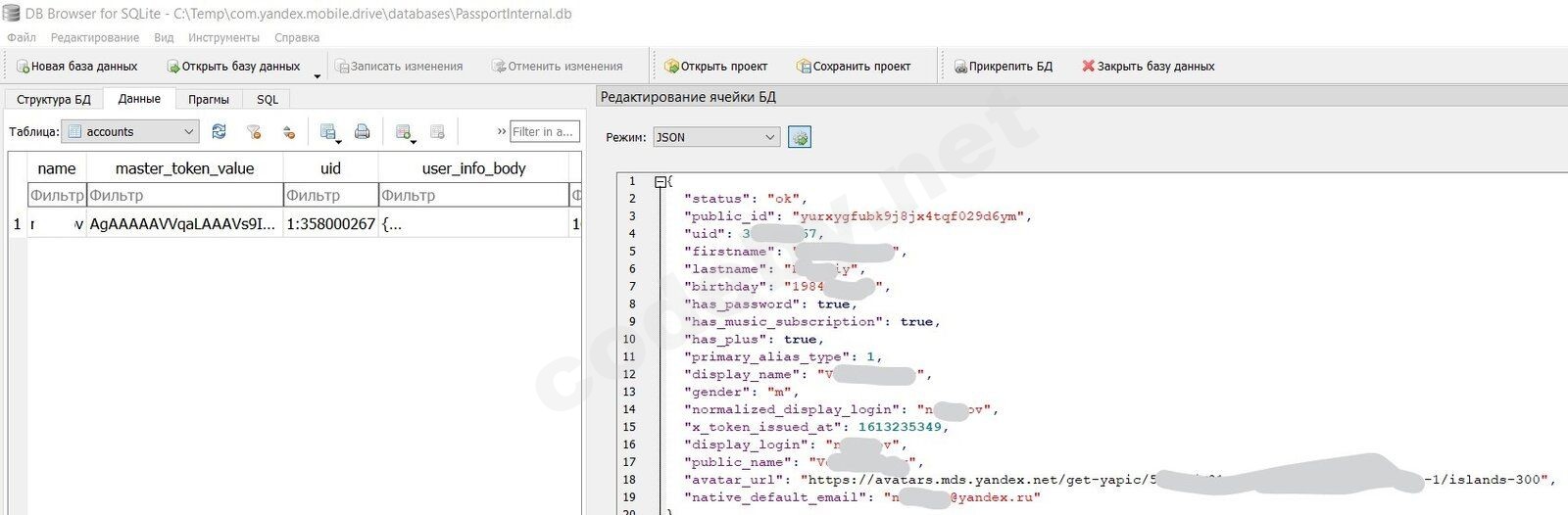The image size is (1568, 515).
Task: Click the print table icon
Action: 363,131
